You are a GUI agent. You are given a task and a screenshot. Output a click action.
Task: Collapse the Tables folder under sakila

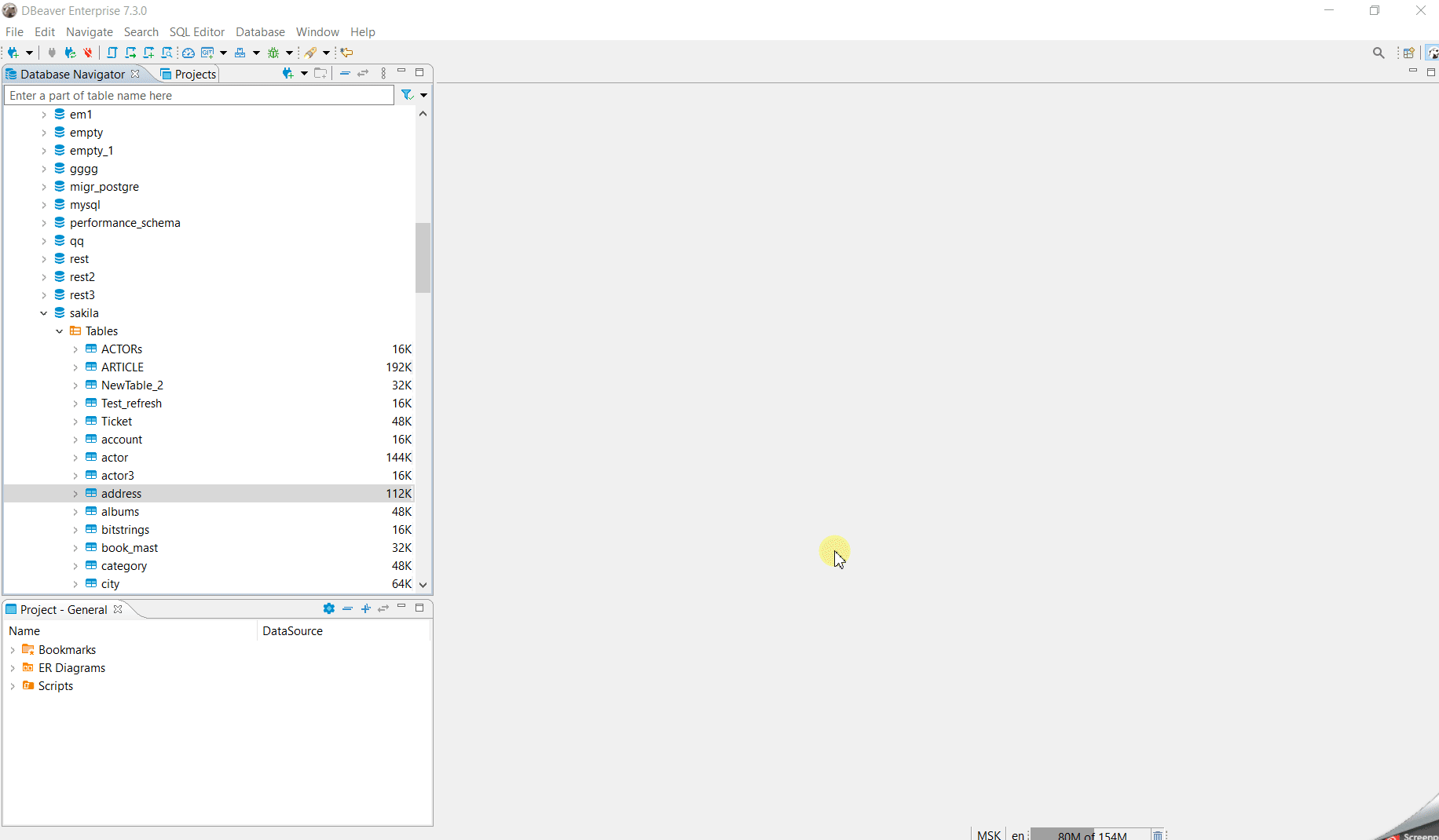tap(59, 331)
